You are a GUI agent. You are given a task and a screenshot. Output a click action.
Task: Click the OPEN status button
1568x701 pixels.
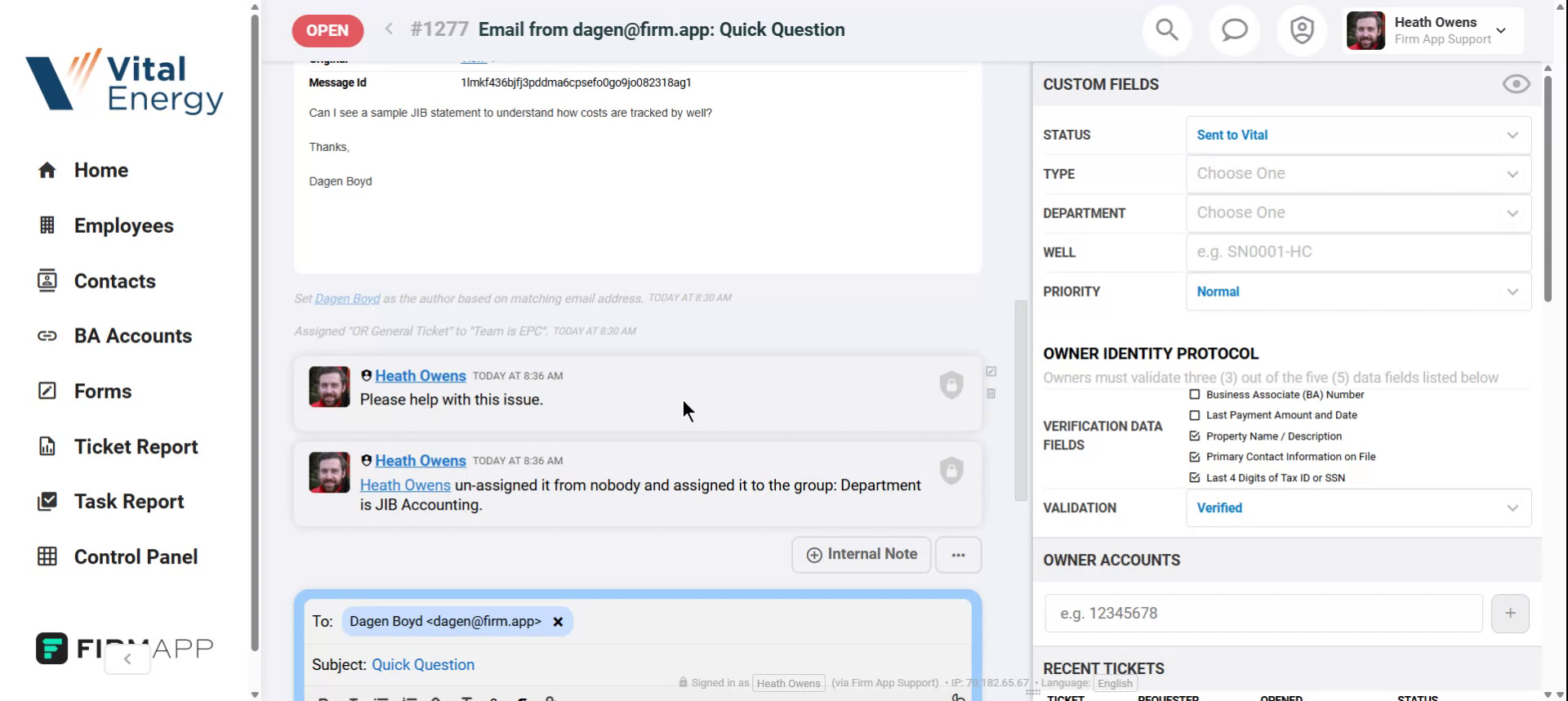point(327,30)
